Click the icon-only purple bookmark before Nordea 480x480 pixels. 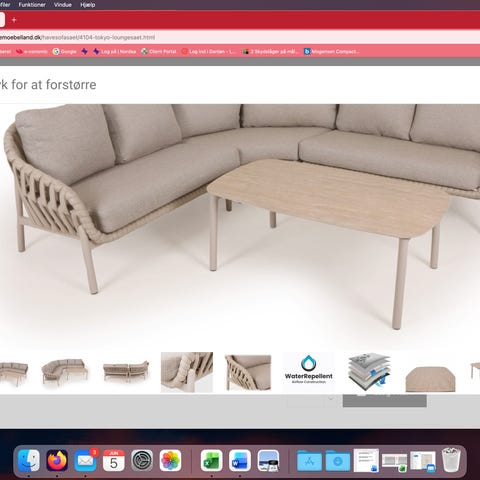pos(85,51)
